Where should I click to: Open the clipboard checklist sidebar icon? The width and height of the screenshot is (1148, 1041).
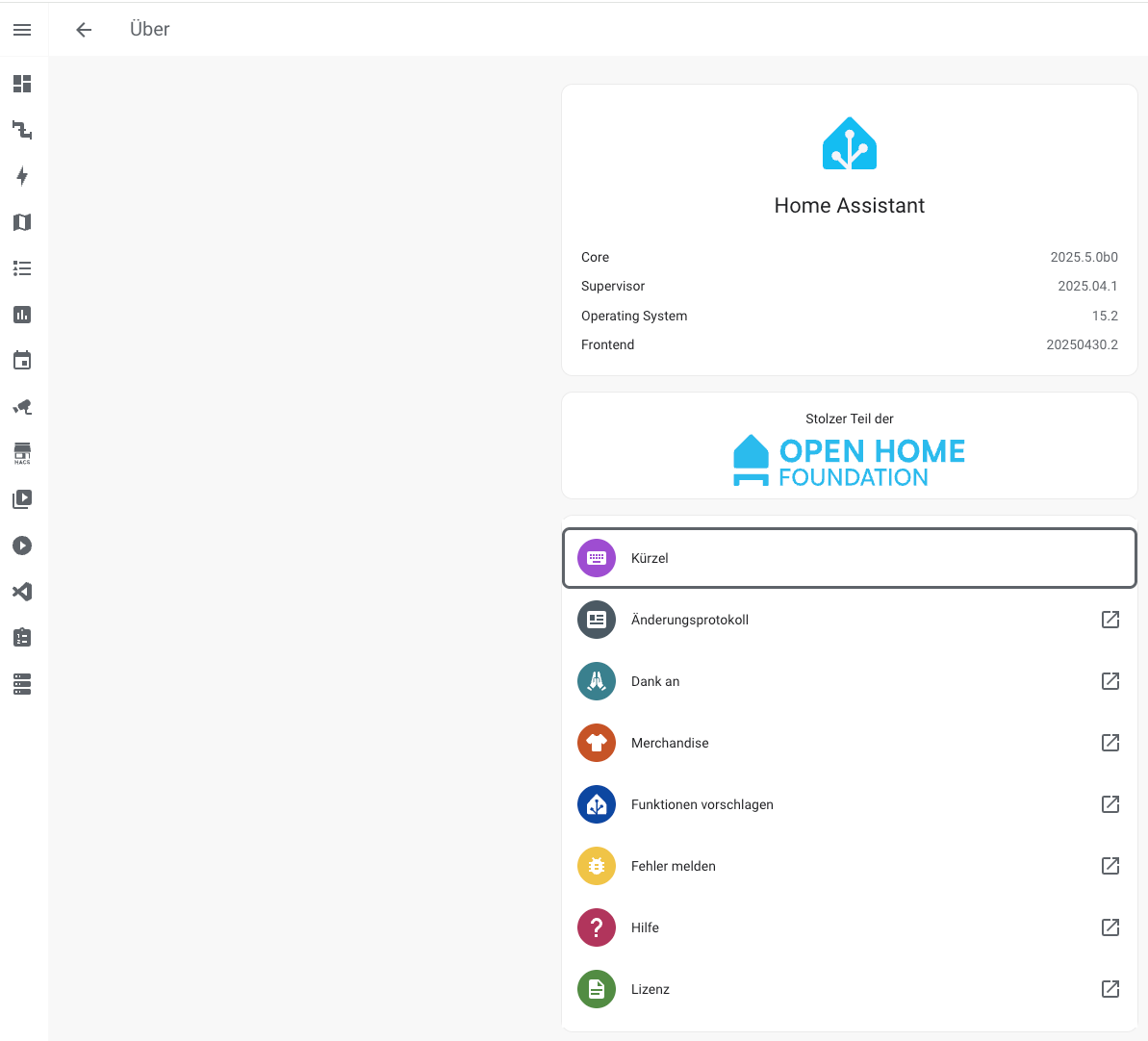tap(22, 638)
